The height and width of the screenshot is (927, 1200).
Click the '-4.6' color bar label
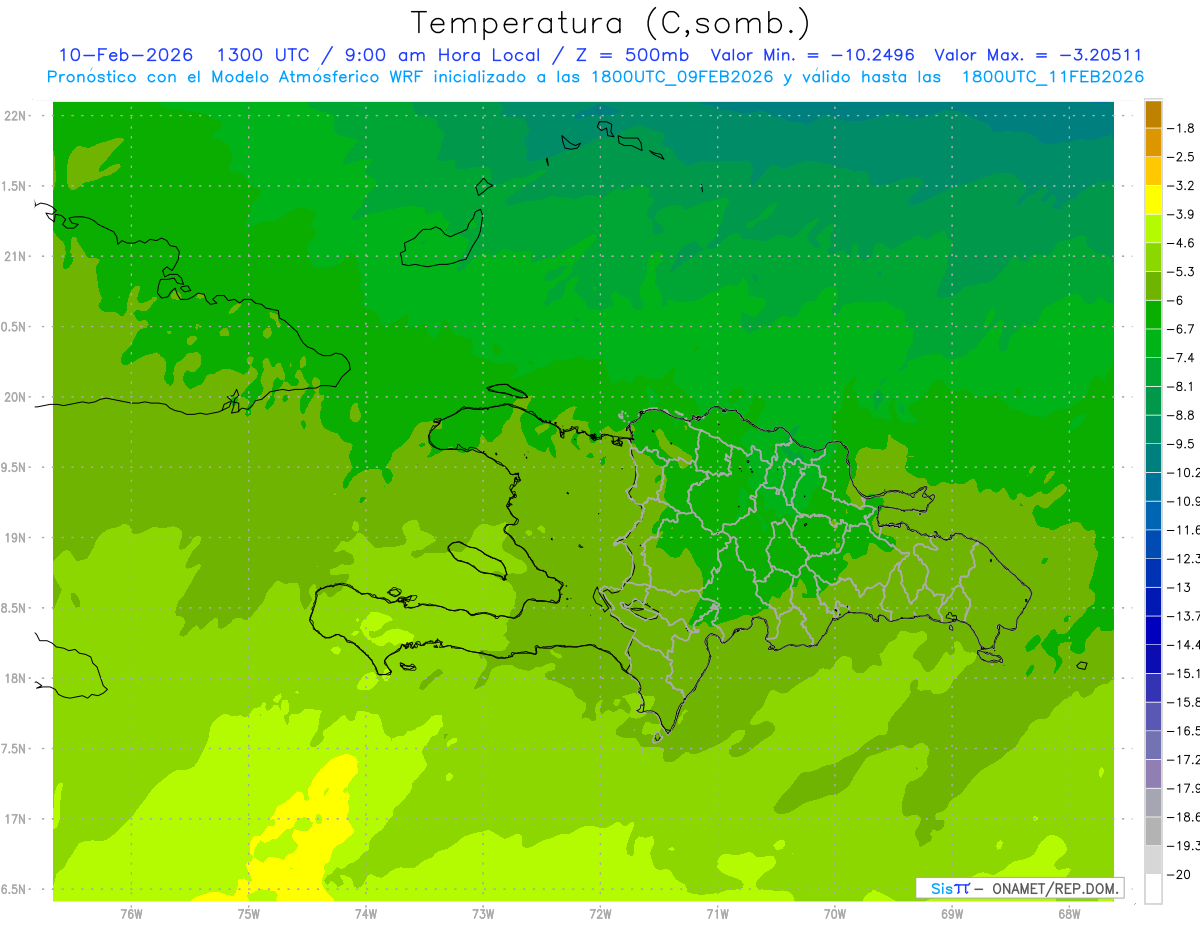[x=1182, y=243]
